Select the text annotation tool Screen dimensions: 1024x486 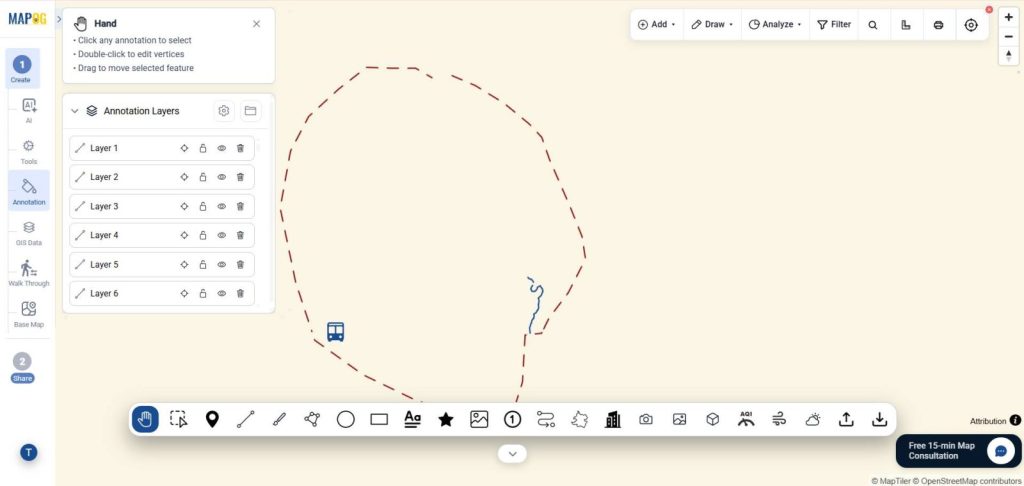[x=412, y=419]
